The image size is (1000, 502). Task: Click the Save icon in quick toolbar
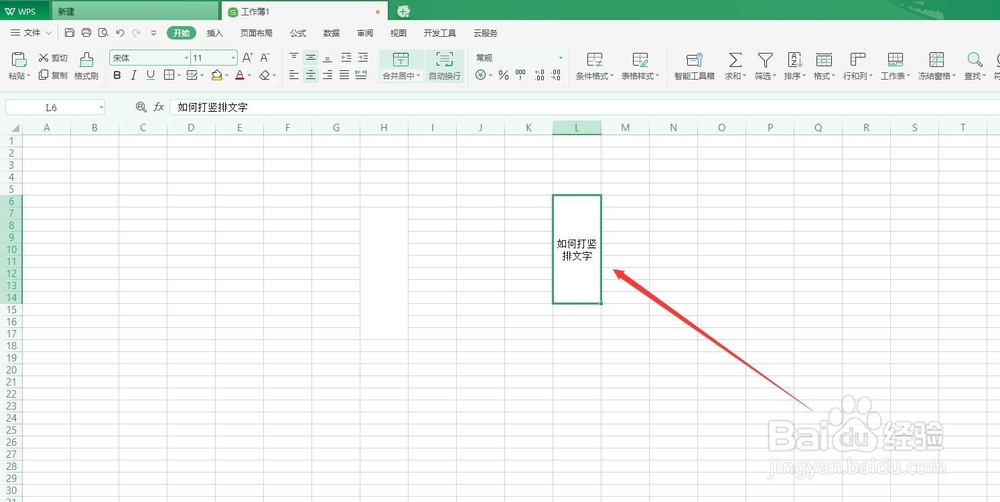[70, 33]
